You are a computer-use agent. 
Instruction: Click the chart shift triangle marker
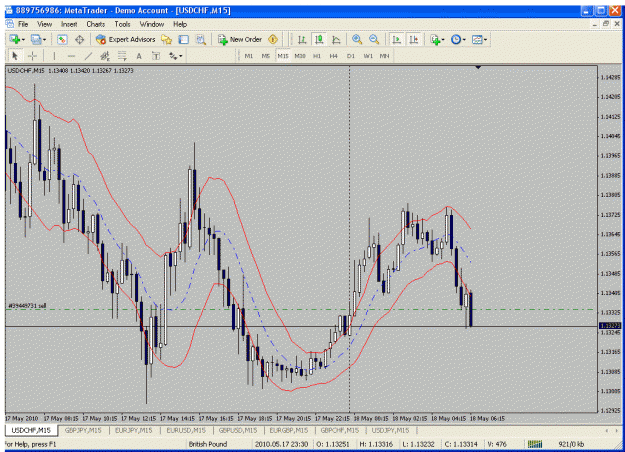[x=478, y=67]
